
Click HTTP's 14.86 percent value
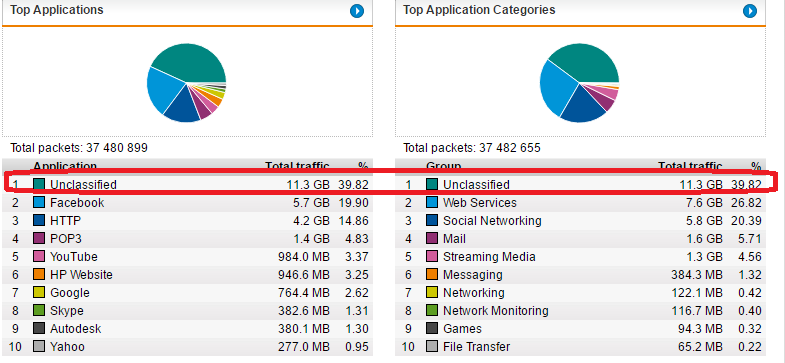[353, 221]
